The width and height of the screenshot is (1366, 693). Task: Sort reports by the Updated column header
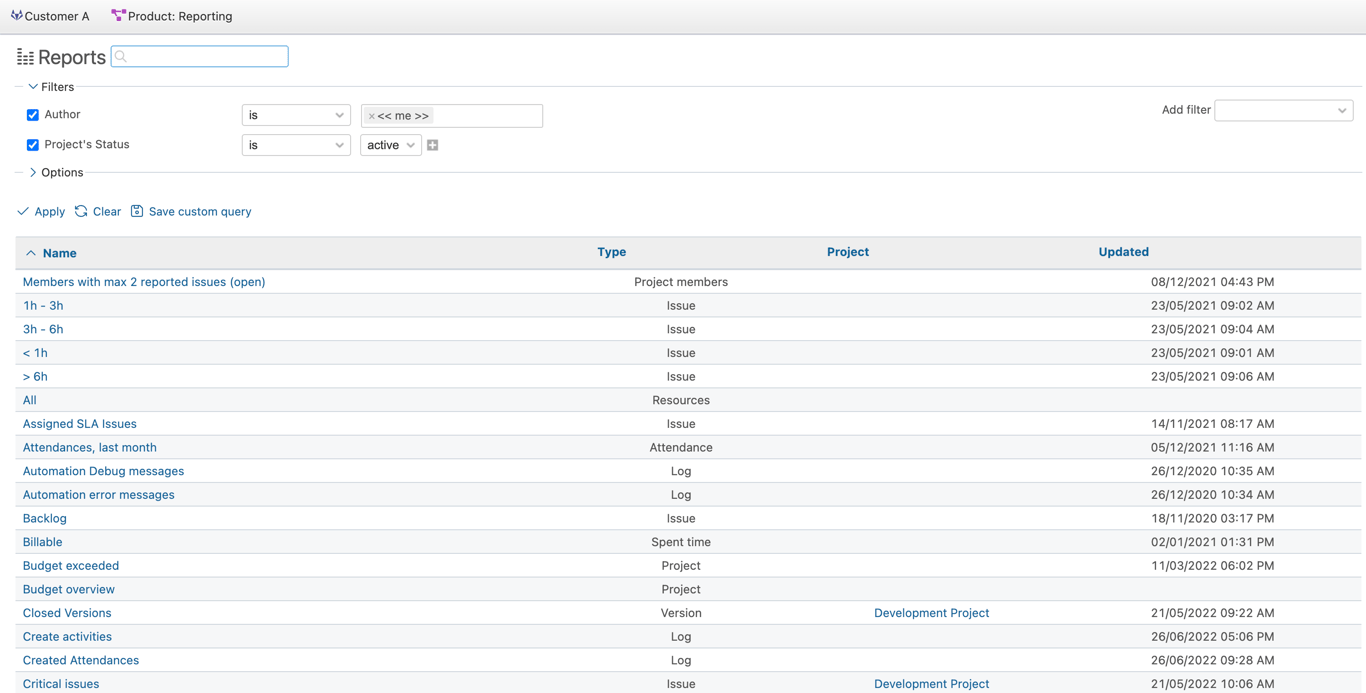coord(1123,252)
